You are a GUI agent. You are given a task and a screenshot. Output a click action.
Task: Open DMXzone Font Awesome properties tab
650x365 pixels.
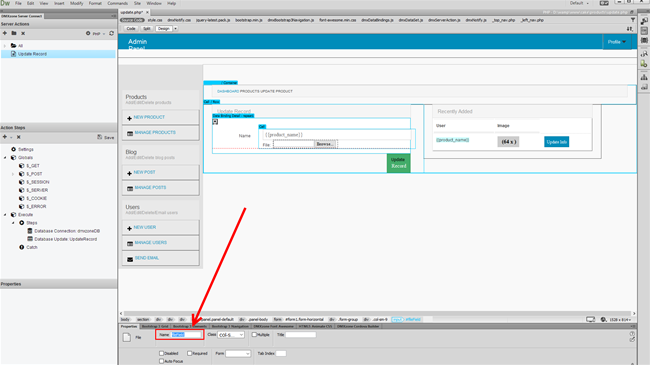(x=273, y=326)
